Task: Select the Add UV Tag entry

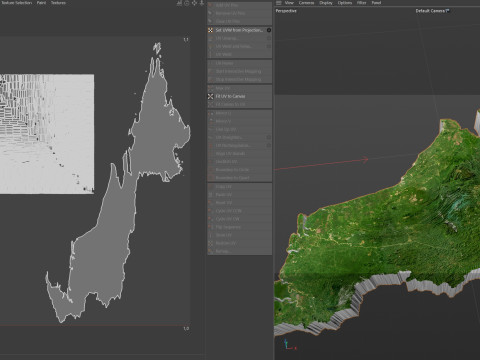Action: click(x=239, y=5)
